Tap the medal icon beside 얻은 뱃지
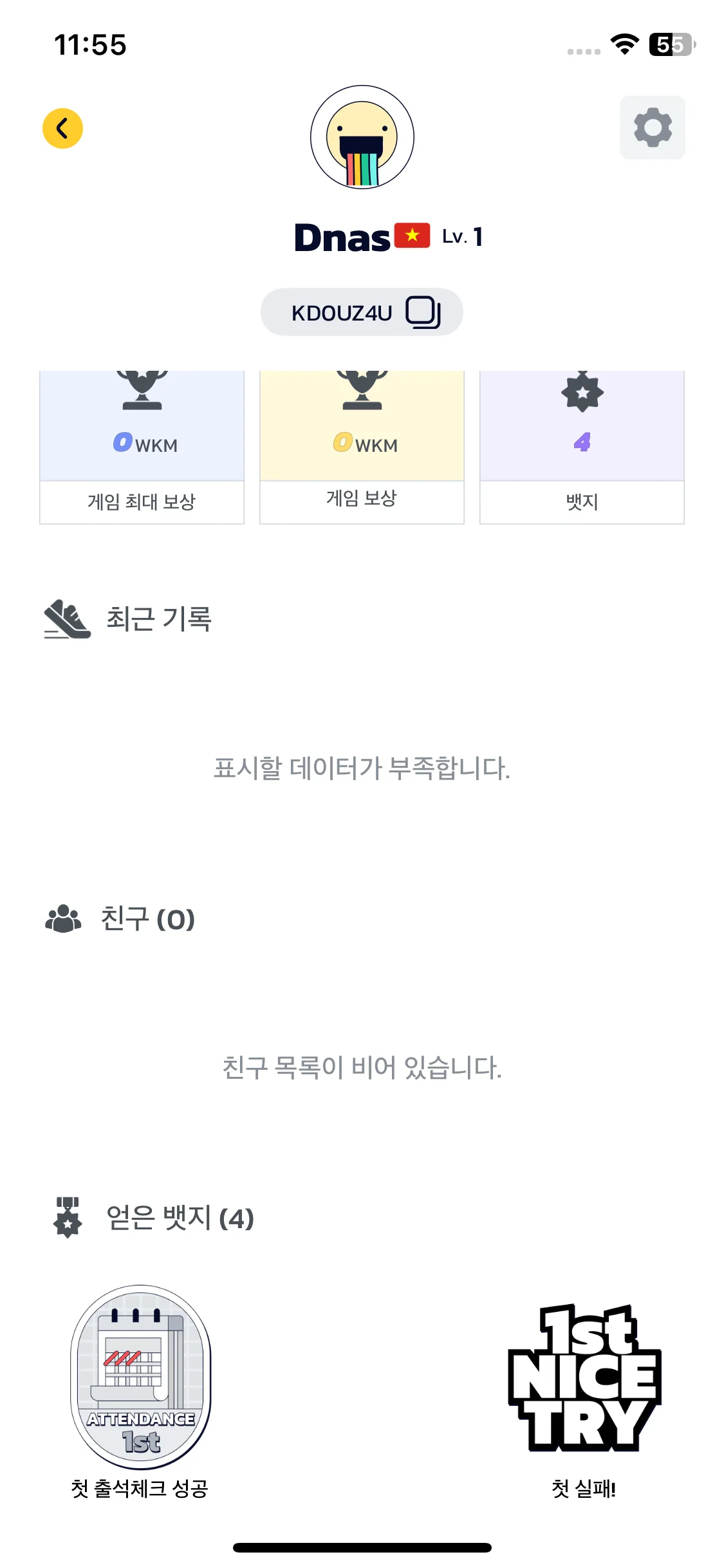Image resolution: width=724 pixels, height=1568 pixels. coord(68,1217)
